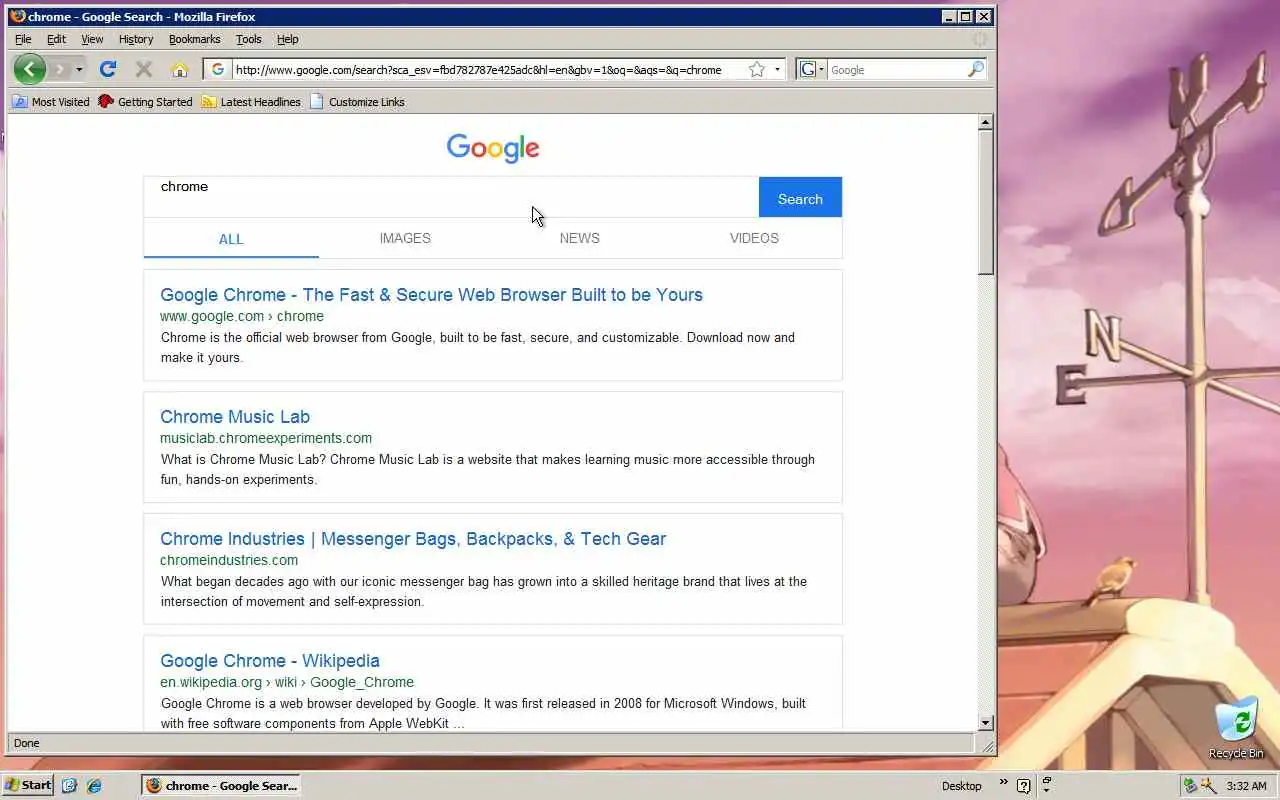1280x800 pixels.
Task: Open the Edit menu
Action: point(56,39)
